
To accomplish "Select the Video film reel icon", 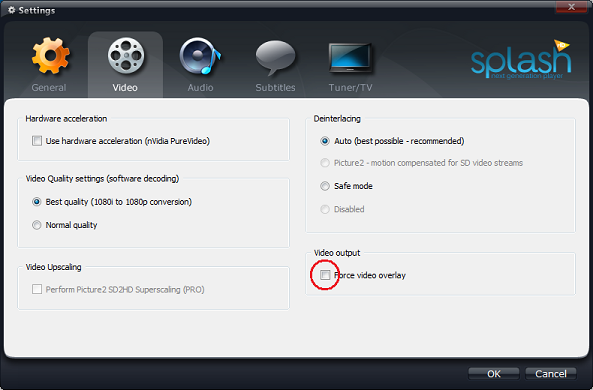I will [x=126, y=56].
